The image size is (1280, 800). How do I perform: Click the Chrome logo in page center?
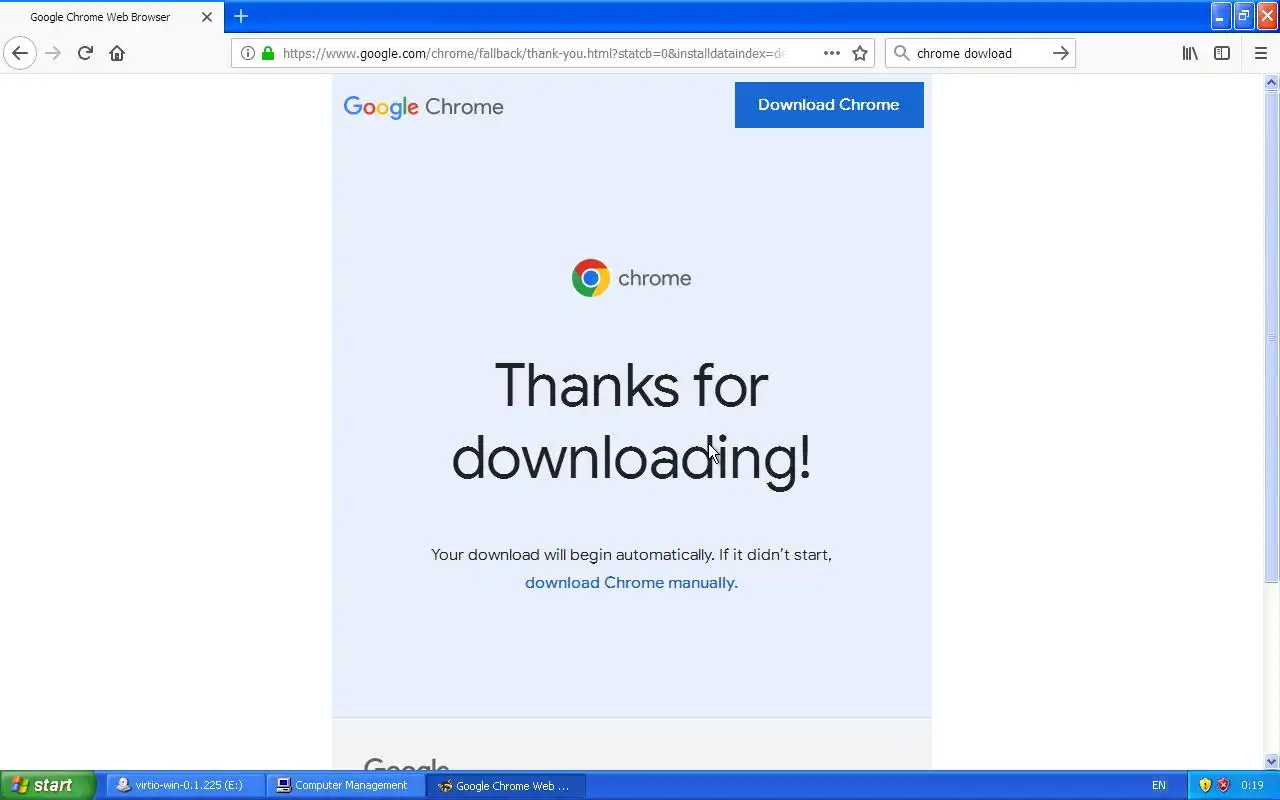pos(631,278)
